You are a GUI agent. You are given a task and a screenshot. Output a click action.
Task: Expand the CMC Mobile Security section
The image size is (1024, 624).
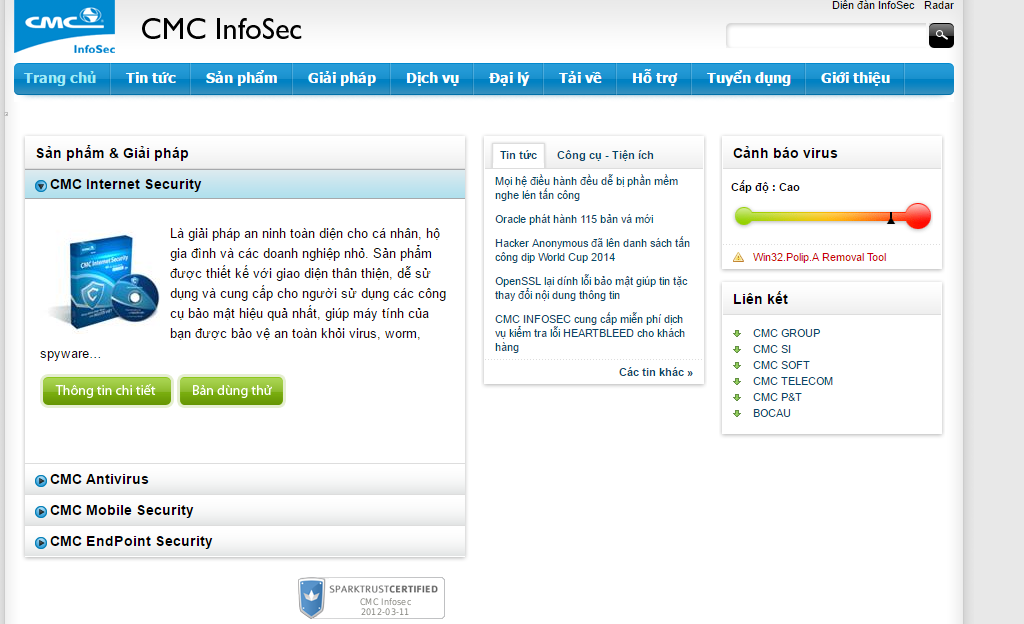click(245, 510)
